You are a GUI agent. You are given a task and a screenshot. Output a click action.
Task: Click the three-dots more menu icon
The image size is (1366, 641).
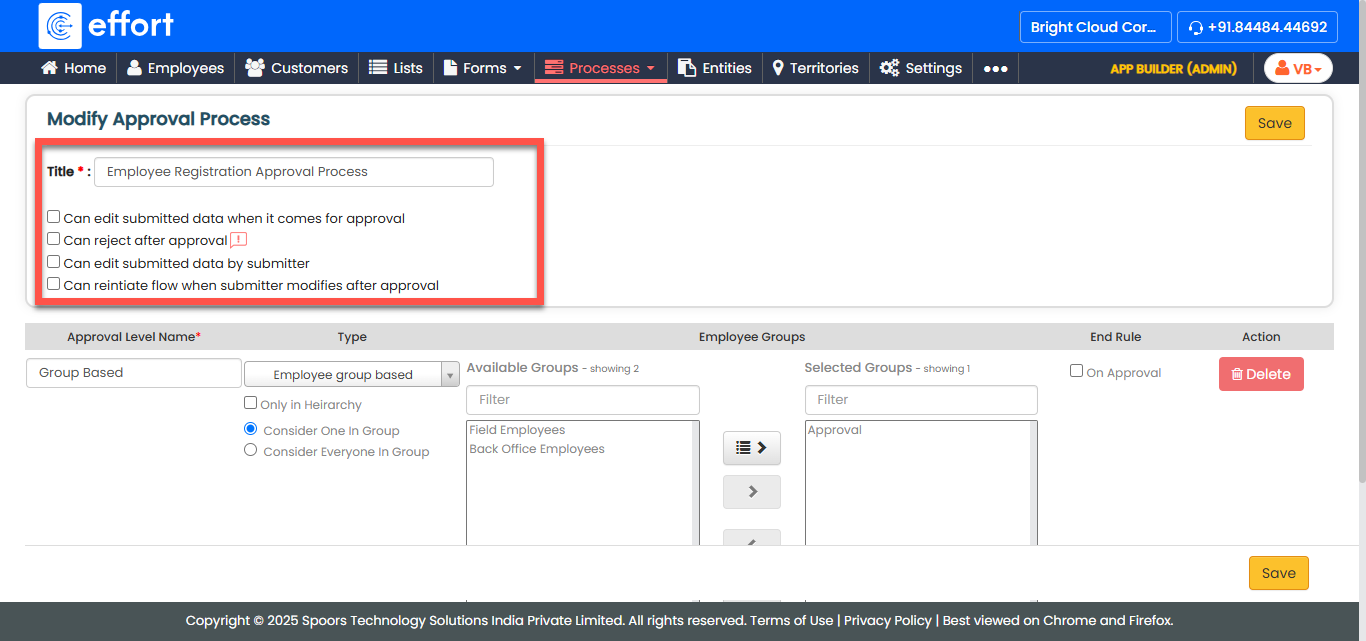(995, 68)
